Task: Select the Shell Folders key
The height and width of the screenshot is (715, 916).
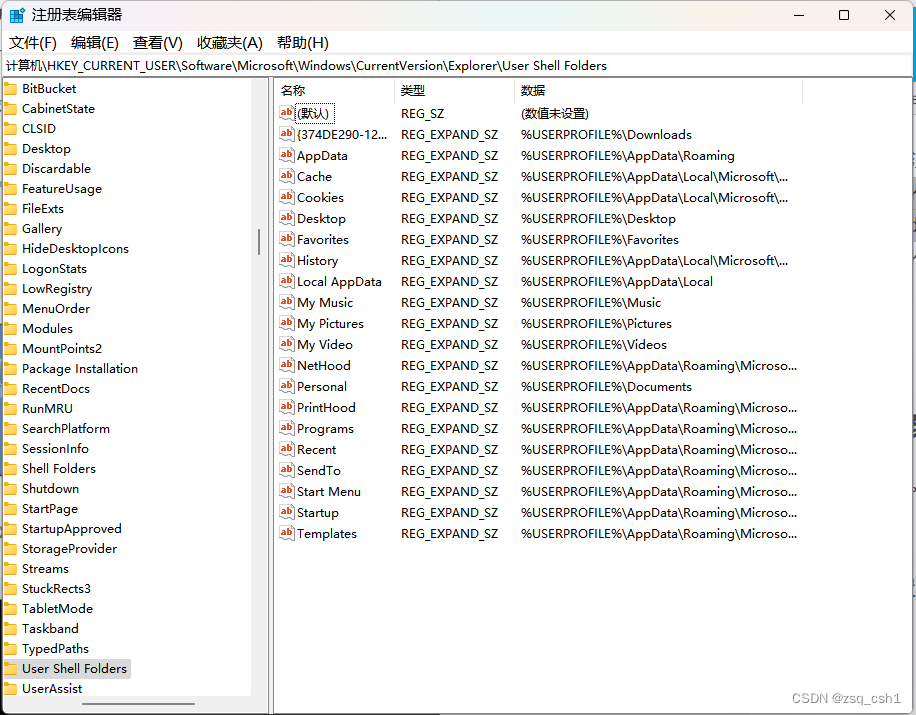Action: 59,468
